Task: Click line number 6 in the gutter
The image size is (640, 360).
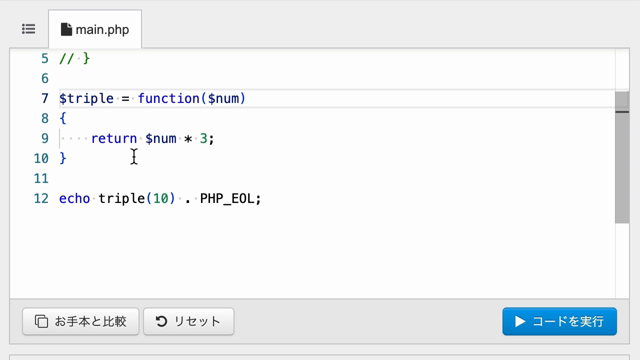Action: click(44, 78)
